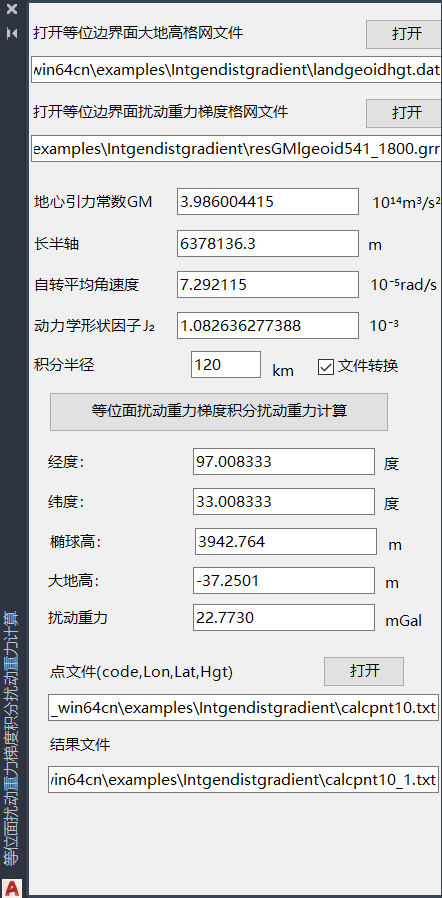Open the point file (code,Lon,Lat,Hgt)

click(364, 671)
